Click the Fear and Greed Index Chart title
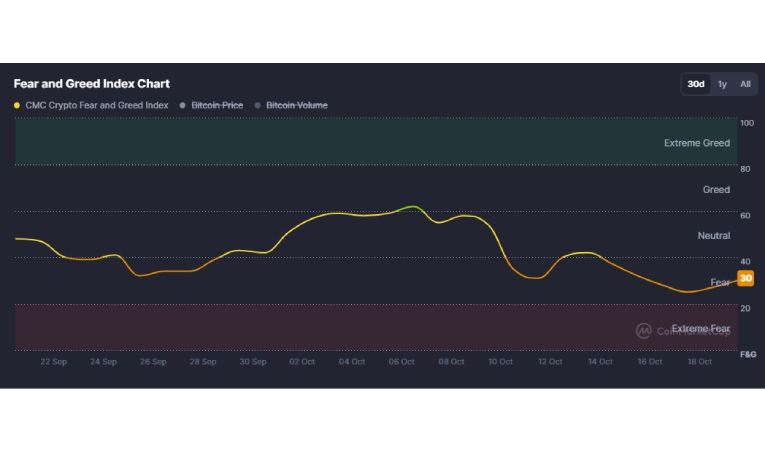Image resolution: width=765 pixels, height=452 pixels. [x=91, y=84]
